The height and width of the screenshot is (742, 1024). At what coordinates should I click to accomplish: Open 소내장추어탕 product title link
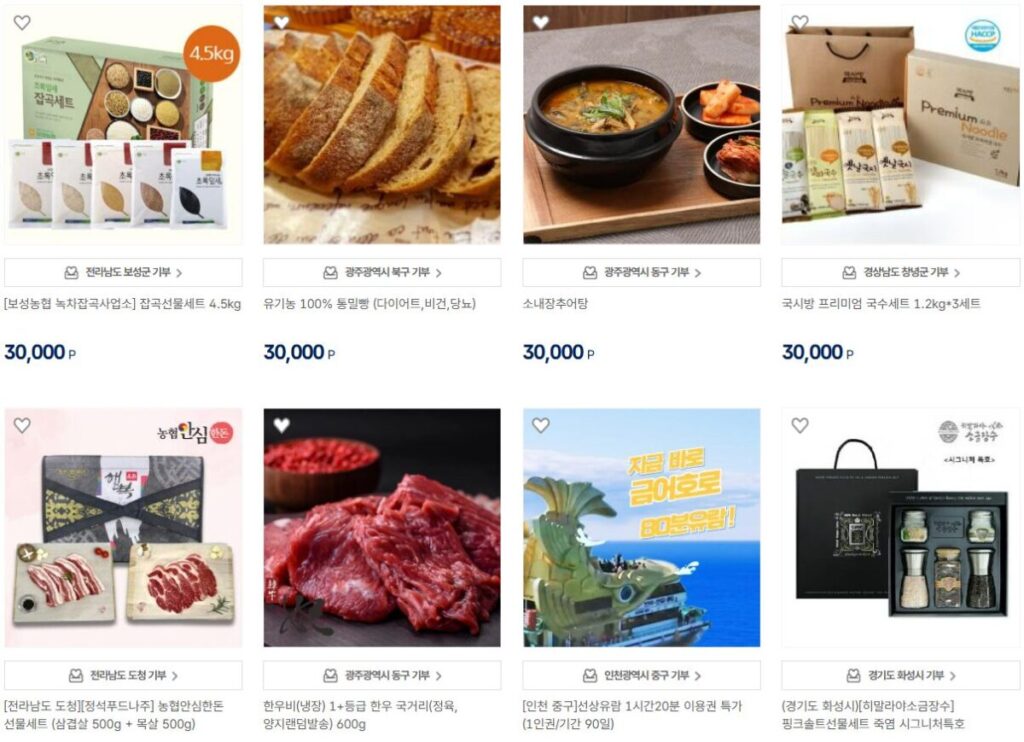point(555,304)
